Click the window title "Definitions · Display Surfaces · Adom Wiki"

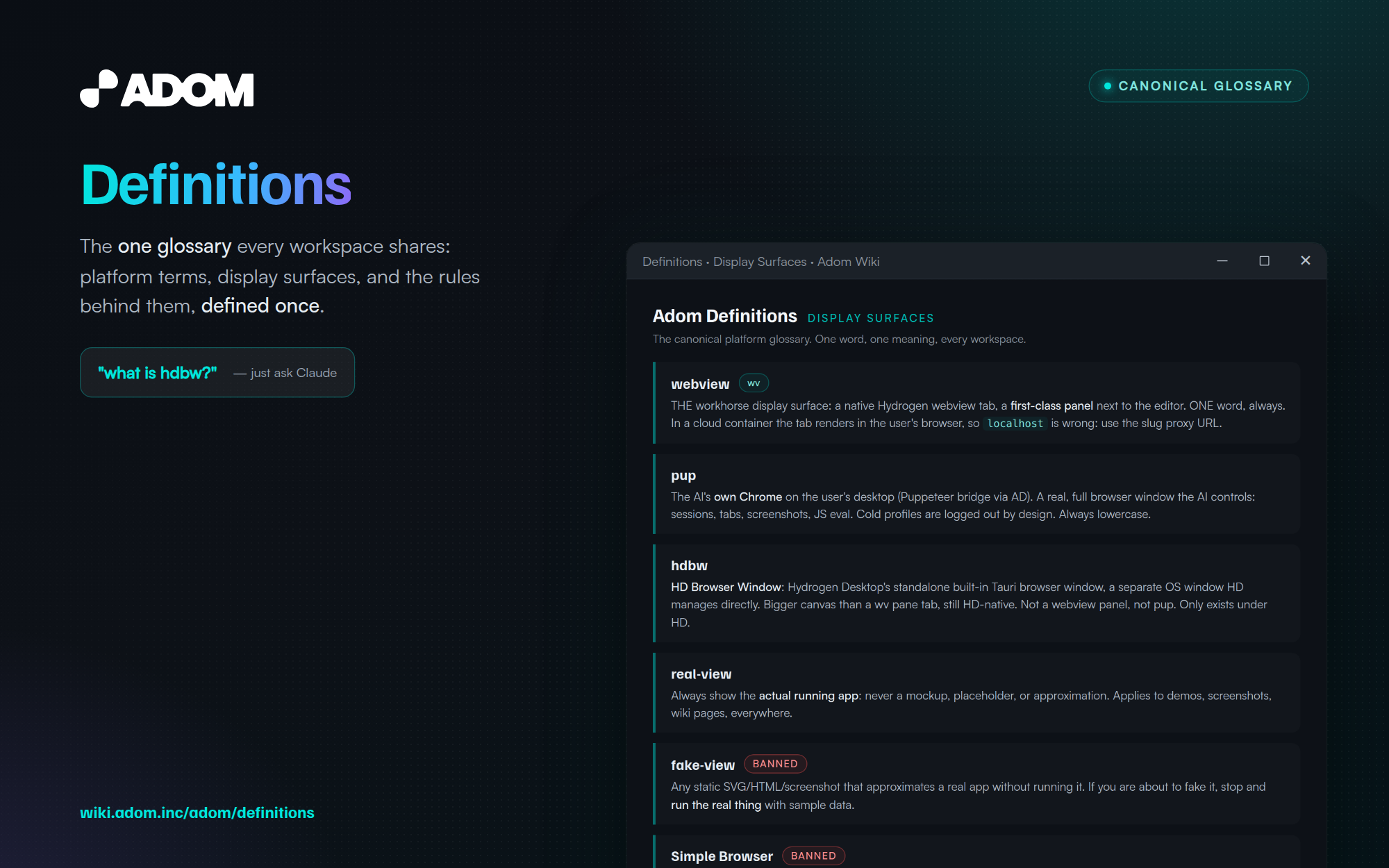tap(761, 262)
